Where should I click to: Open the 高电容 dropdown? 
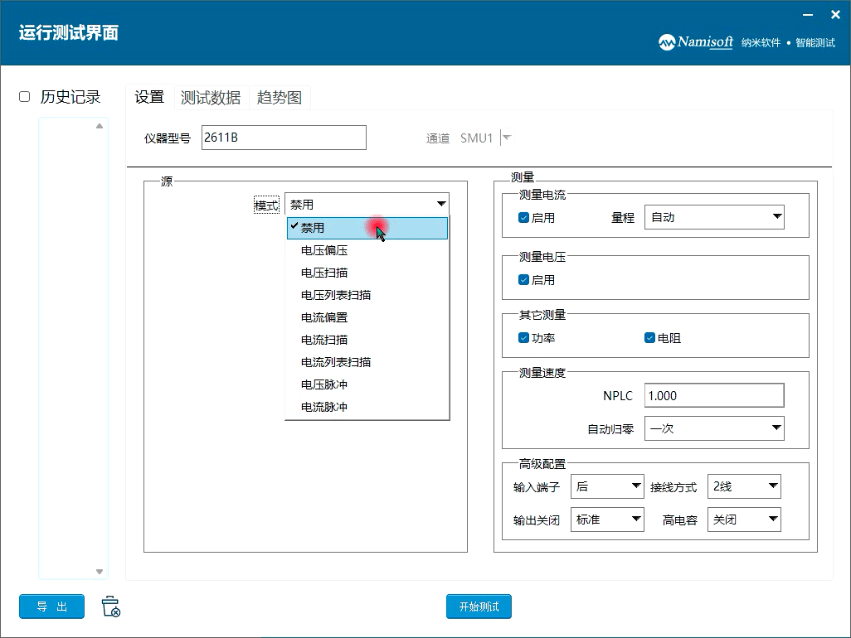(x=744, y=519)
